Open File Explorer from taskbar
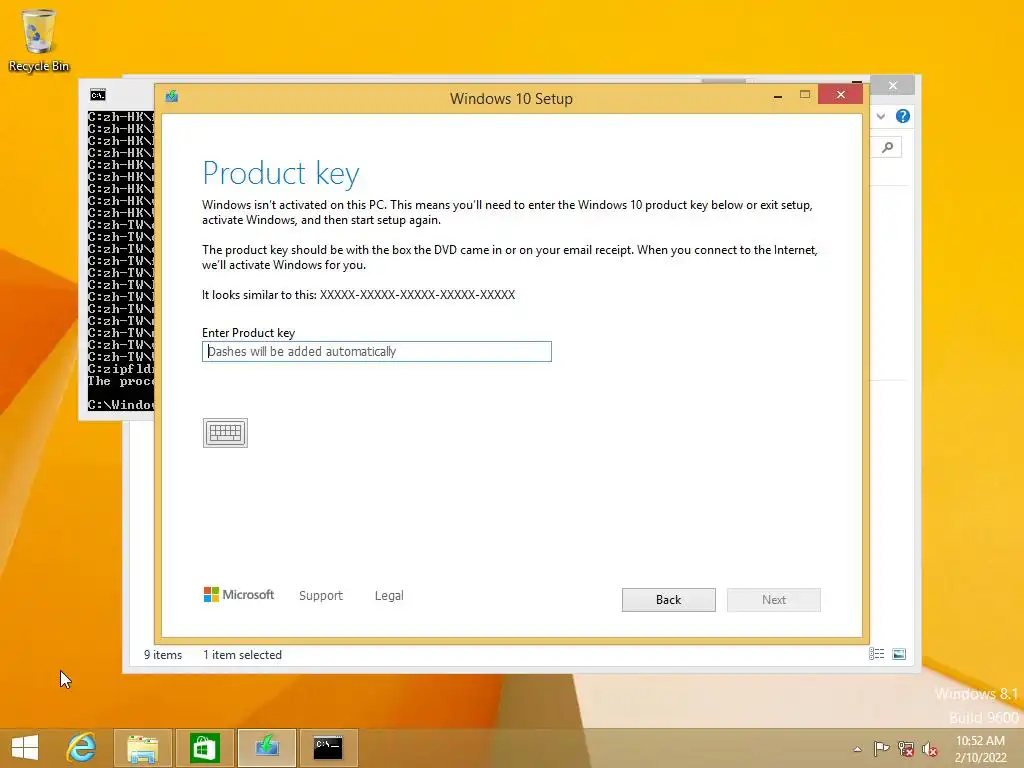The height and width of the screenshot is (768, 1024). pos(142,748)
